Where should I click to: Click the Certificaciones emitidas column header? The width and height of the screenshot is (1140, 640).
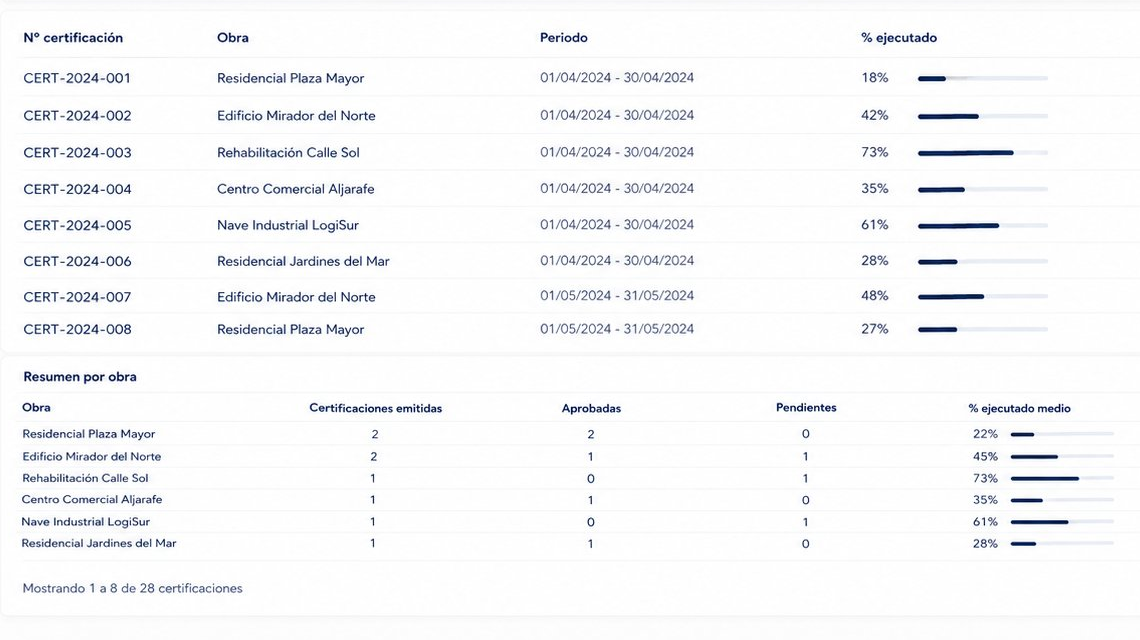click(x=375, y=409)
